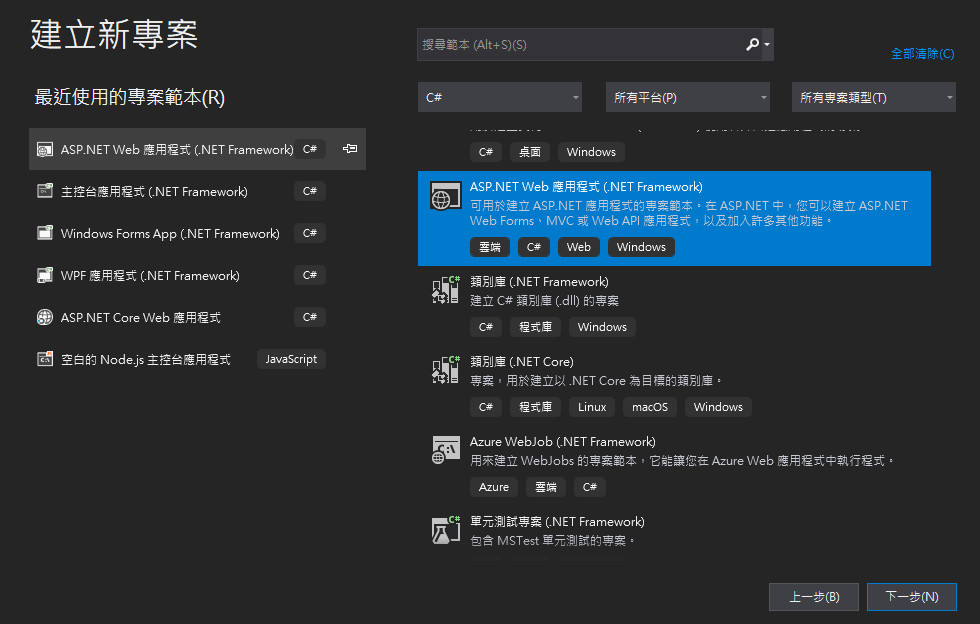Pin the recent ASP.NET Web template
The height and width of the screenshot is (624, 980).
[x=350, y=149]
